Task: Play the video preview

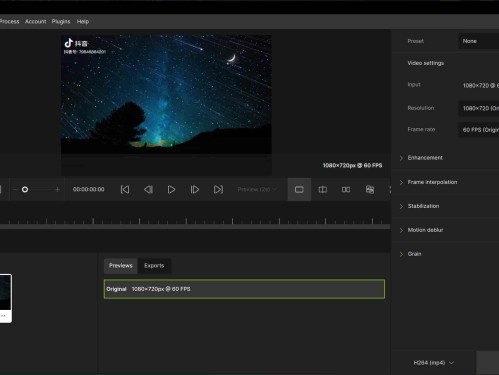Action: pos(171,189)
